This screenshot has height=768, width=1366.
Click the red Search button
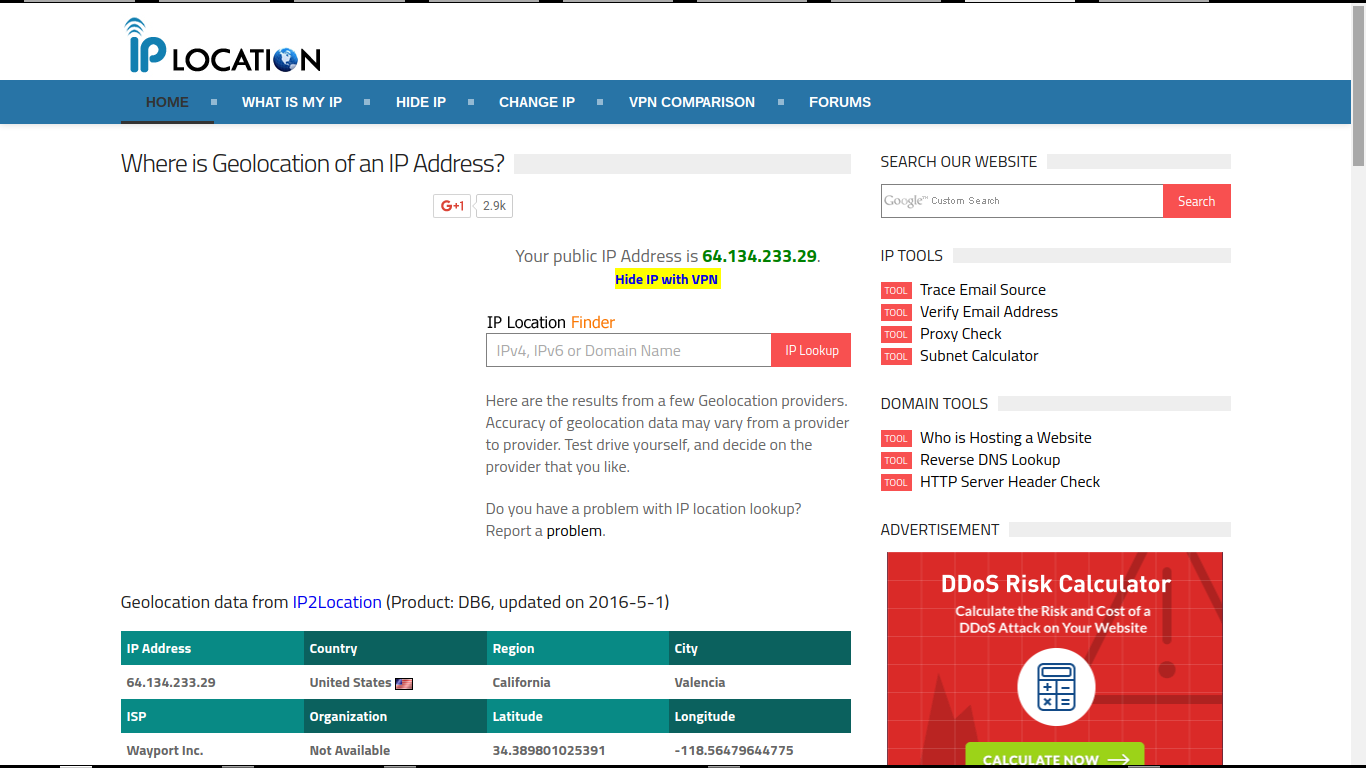(1197, 201)
